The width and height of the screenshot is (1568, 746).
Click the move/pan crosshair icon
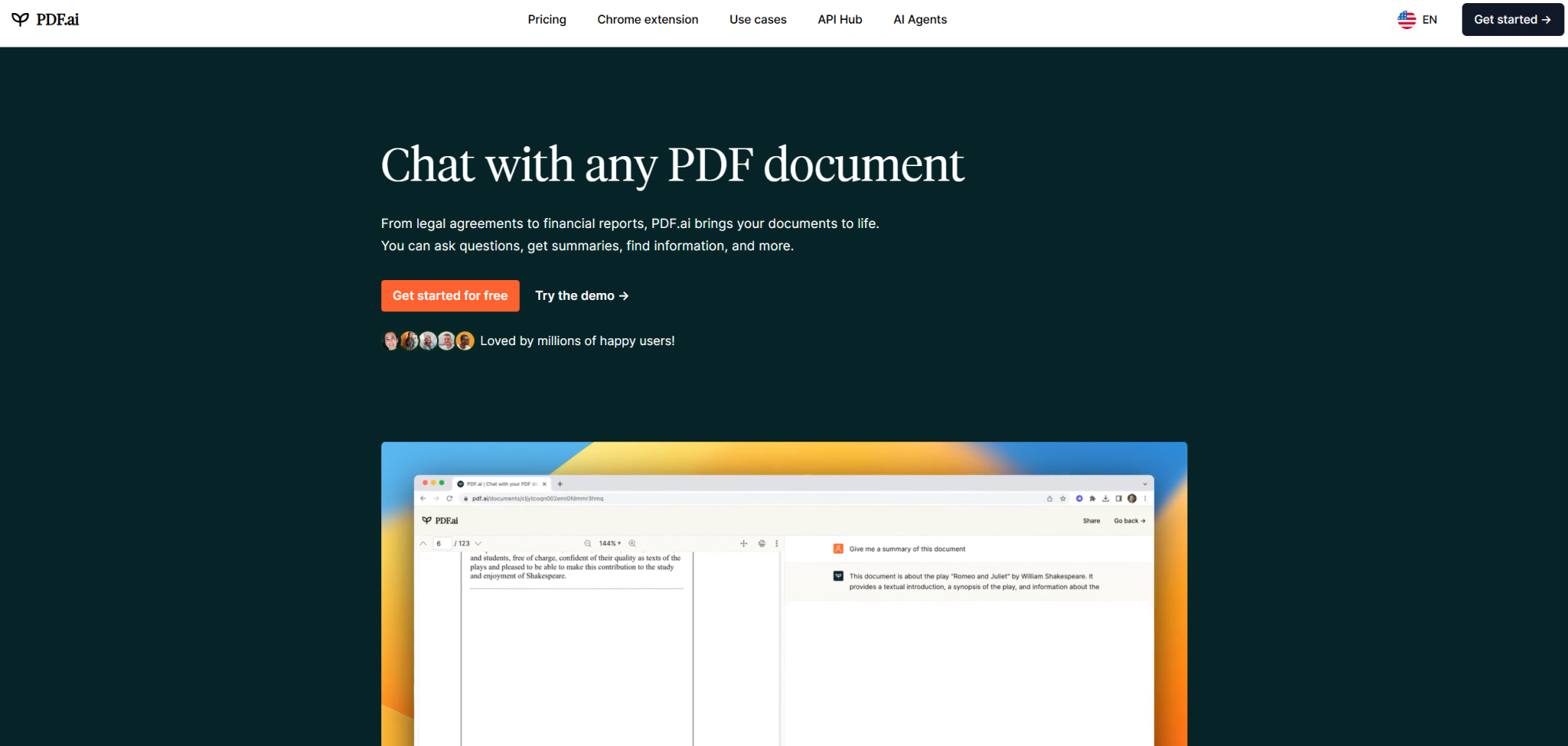[x=743, y=543]
